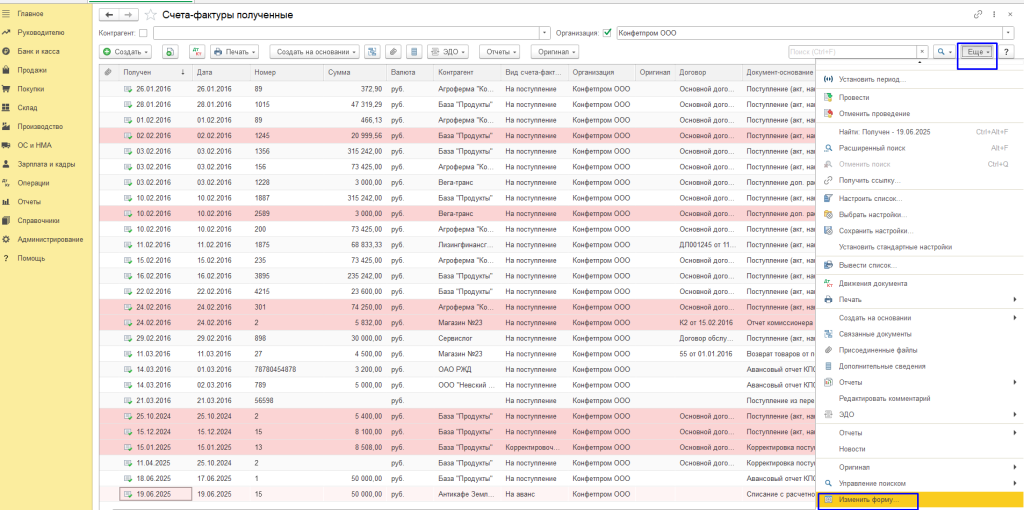Click the paperclip attached files toolbar icon

pyautogui.click(x=393, y=52)
